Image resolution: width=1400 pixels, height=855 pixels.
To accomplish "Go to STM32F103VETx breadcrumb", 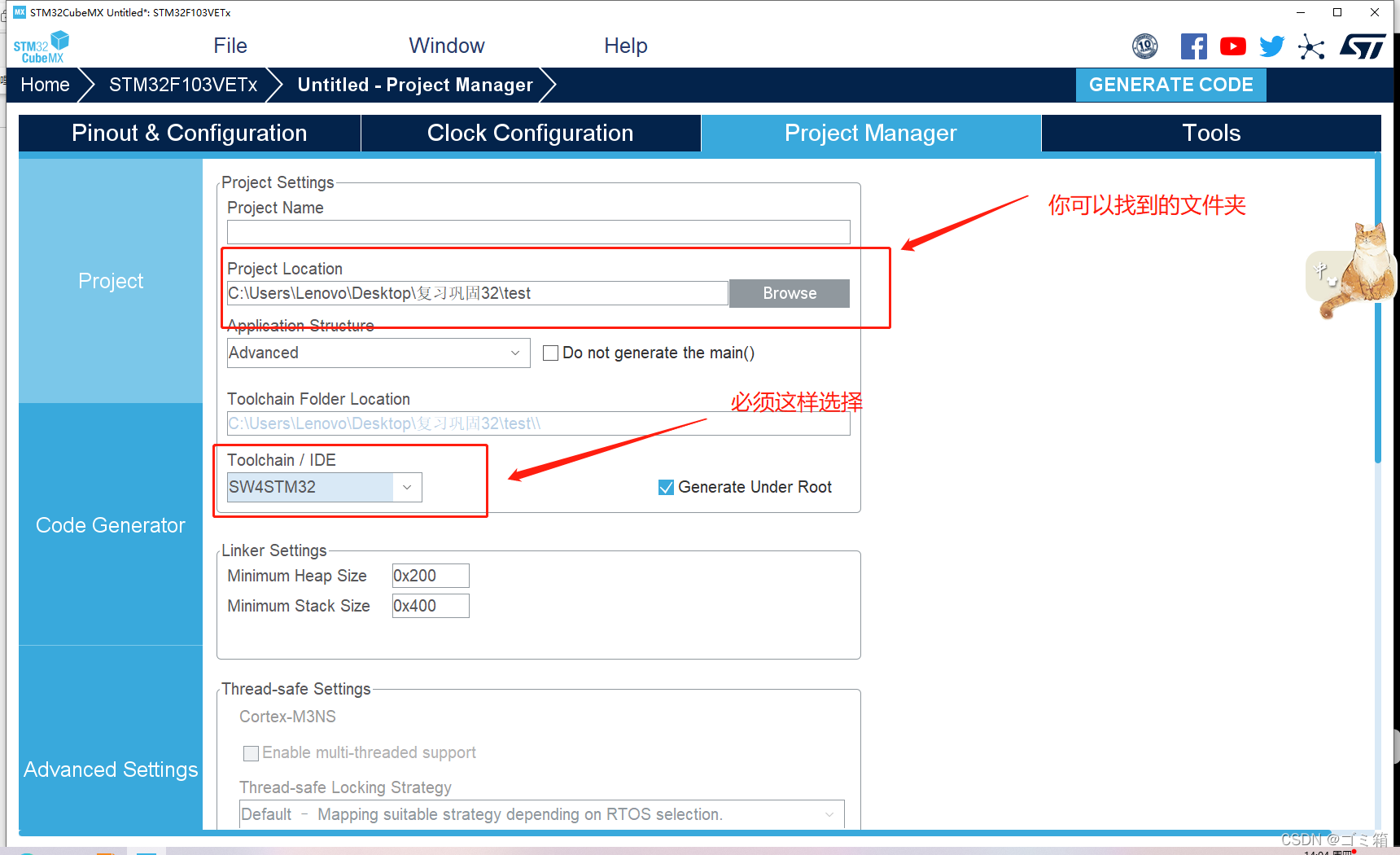I will click(183, 85).
